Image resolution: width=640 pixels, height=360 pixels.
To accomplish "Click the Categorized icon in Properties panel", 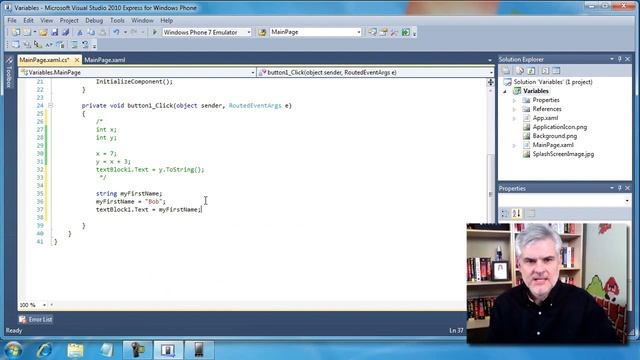I will pos(505,213).
